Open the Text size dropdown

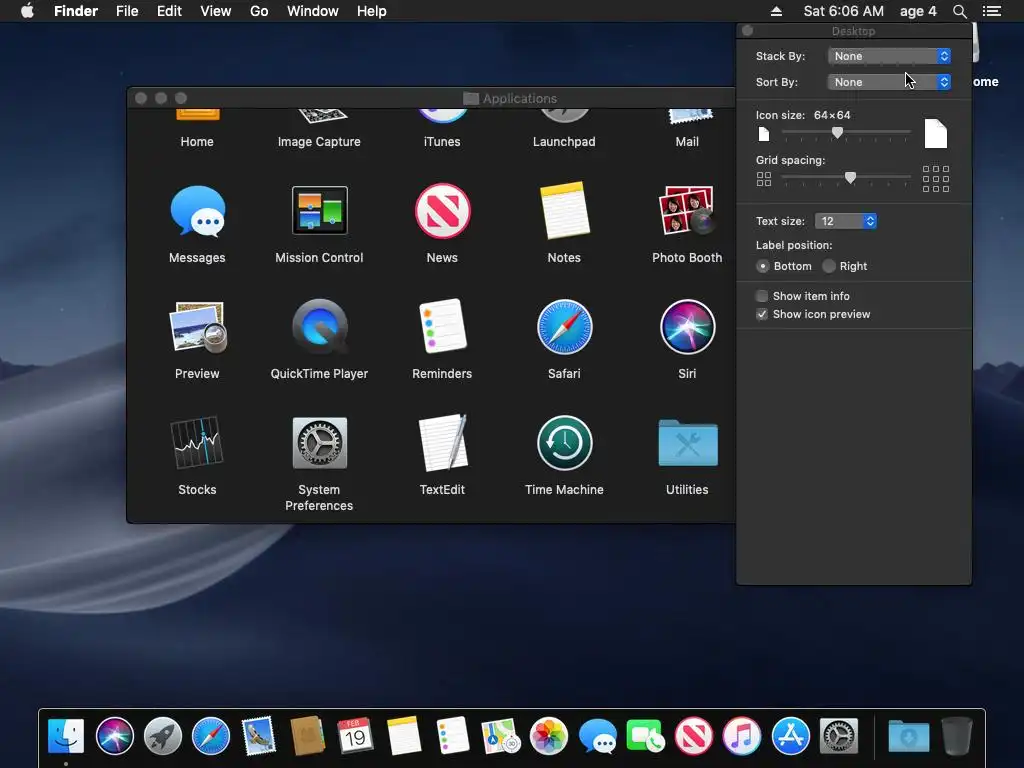pos(846,221)
